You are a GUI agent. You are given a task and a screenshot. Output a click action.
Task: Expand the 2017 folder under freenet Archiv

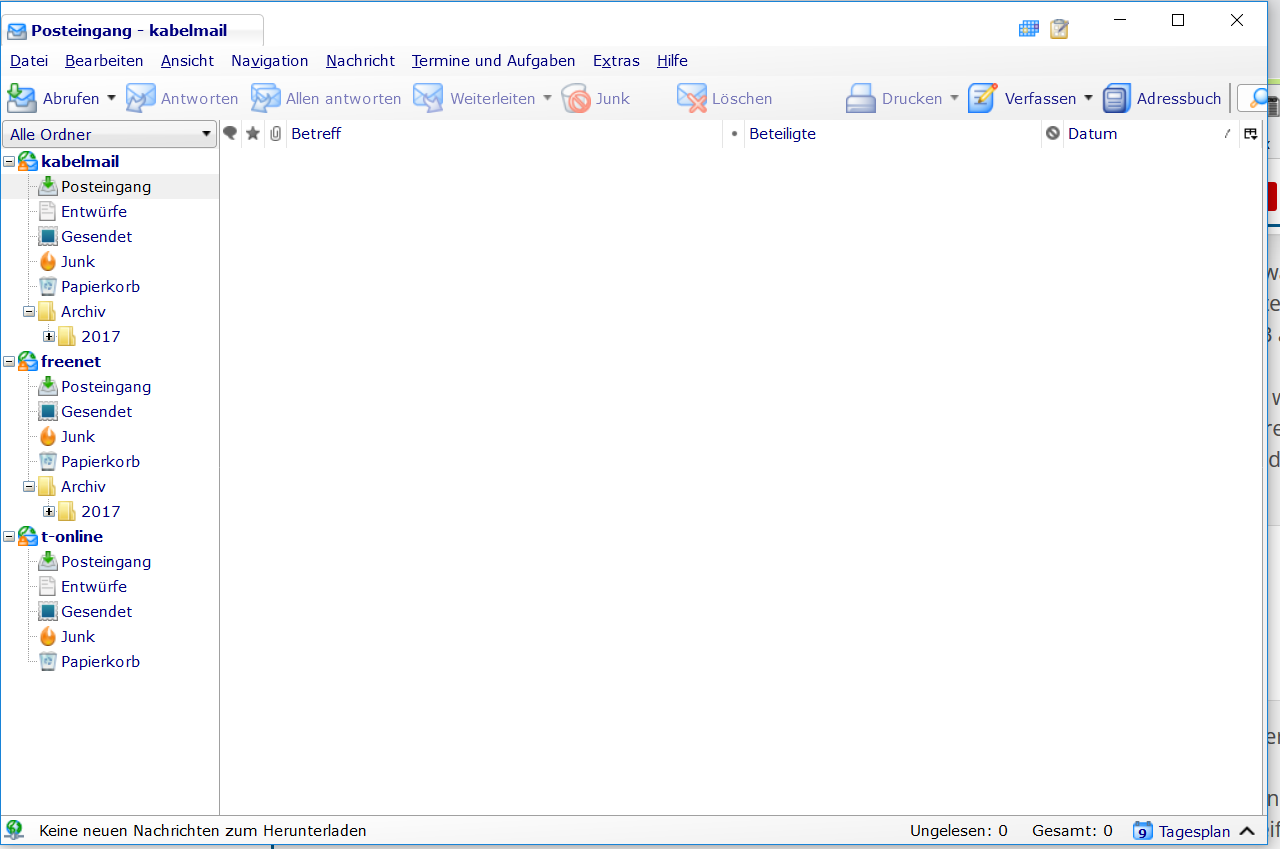48,512
